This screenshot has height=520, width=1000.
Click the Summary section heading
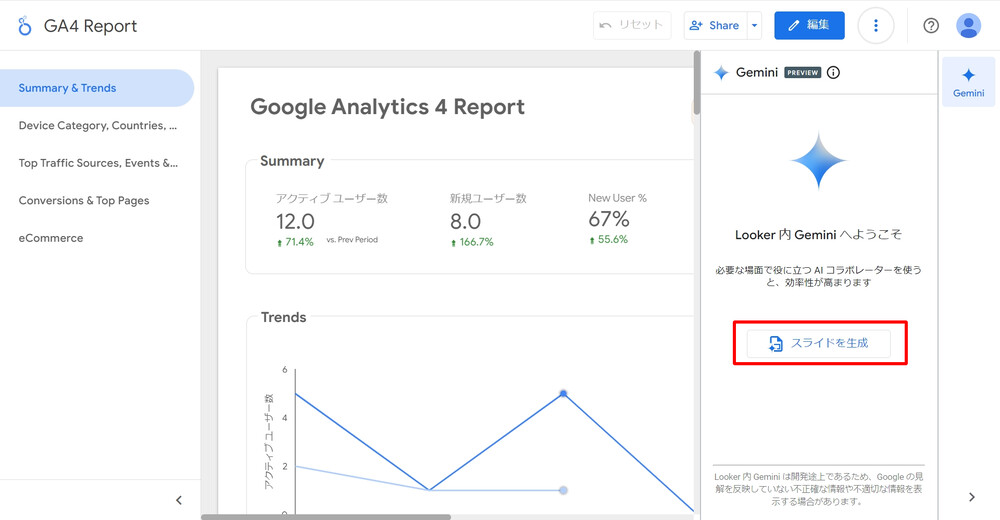(292, 161)
